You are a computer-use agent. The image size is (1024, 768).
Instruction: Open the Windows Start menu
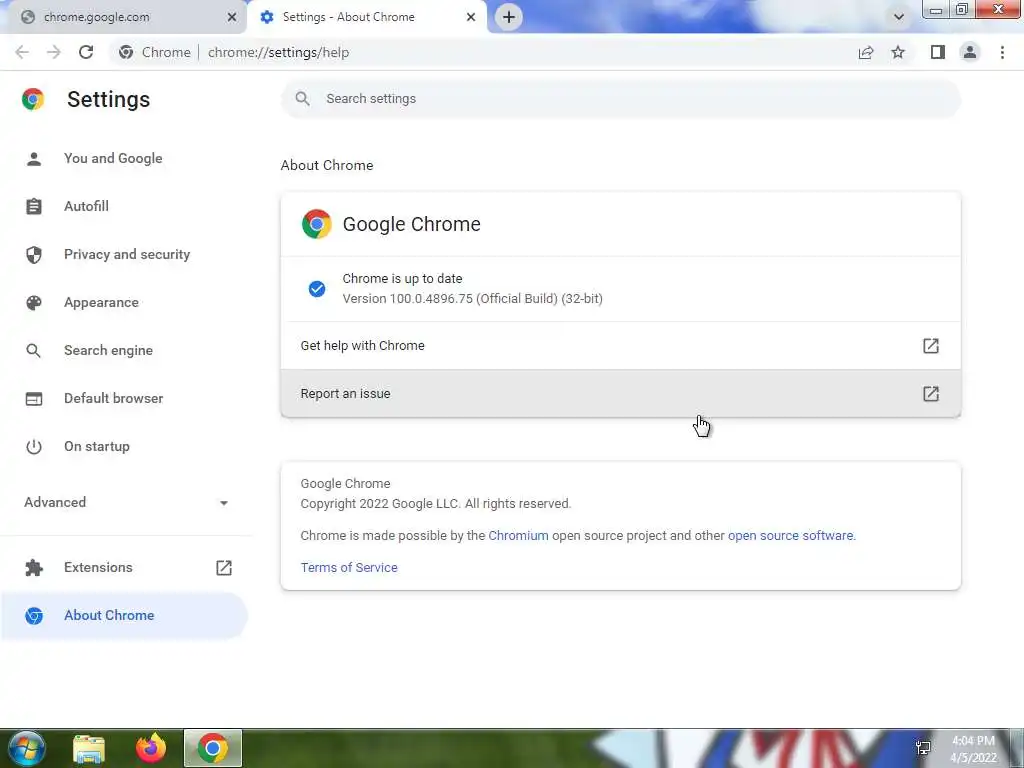pos(27,748)
